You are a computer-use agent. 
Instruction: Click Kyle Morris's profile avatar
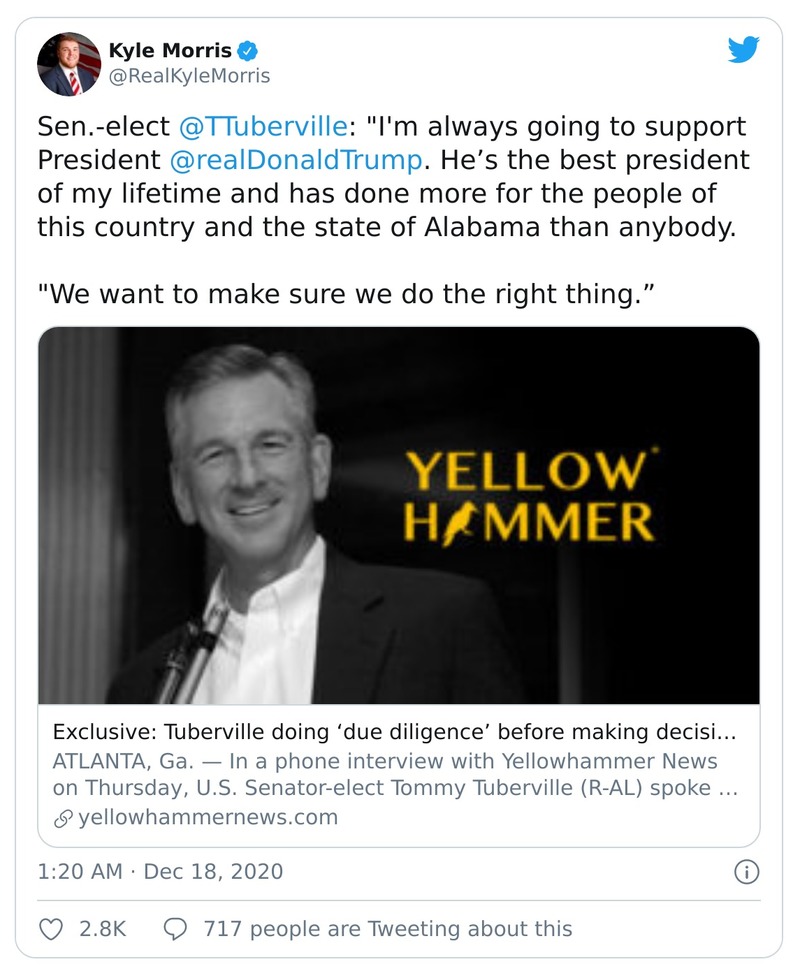pos(69,64)
